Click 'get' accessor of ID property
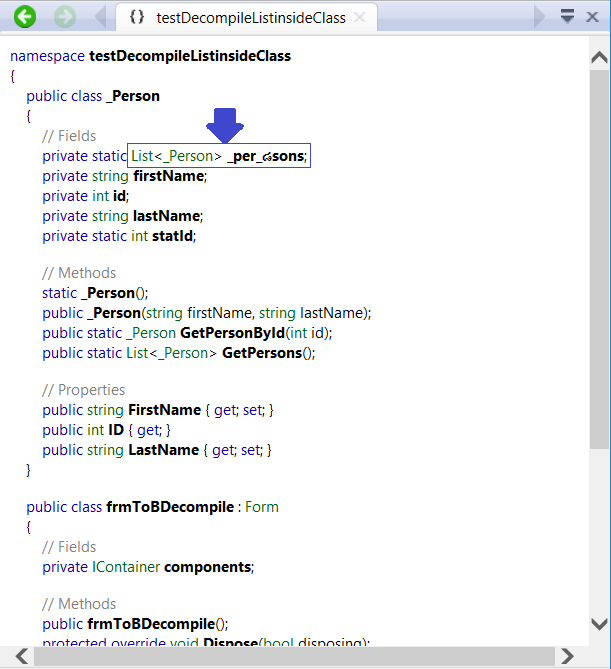This screenshot has height=669, width=611. [x=148, y=430]
